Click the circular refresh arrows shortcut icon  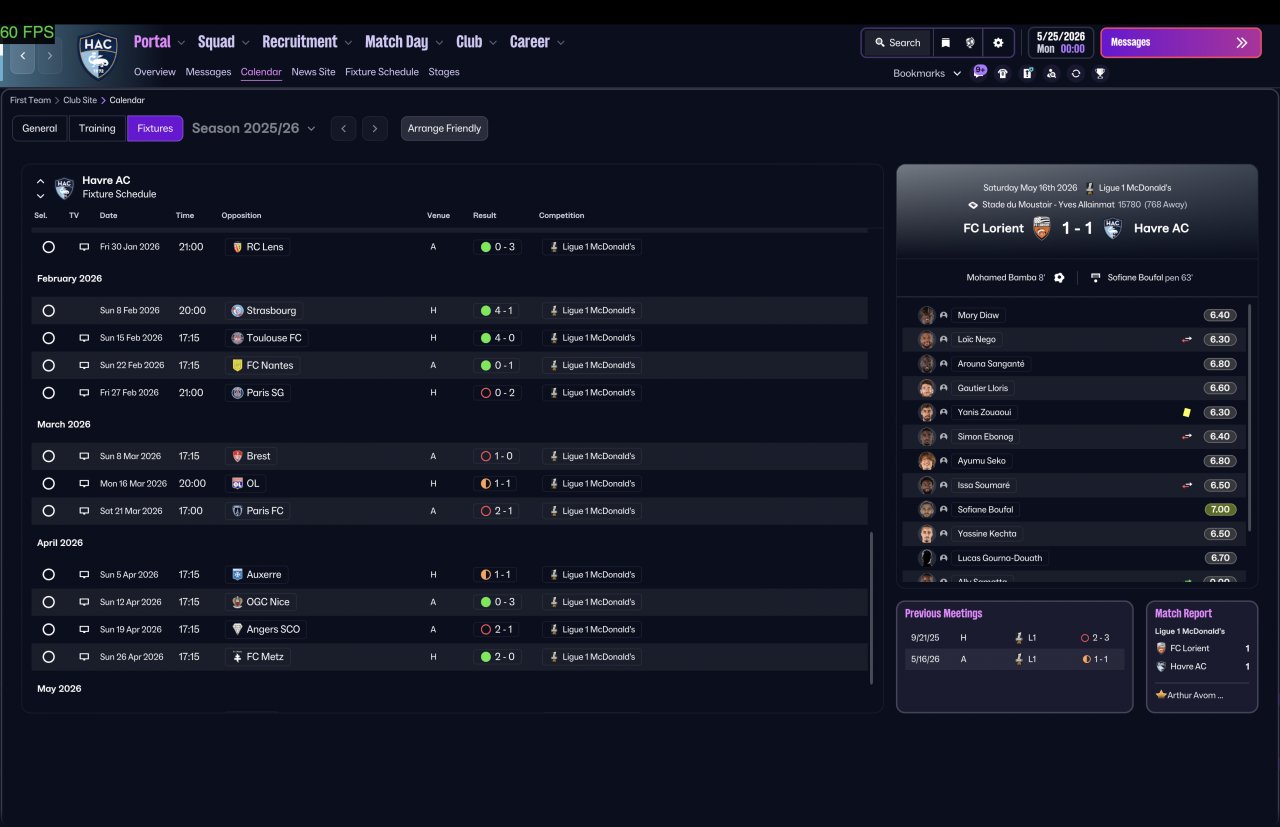tap(1076, 73)
